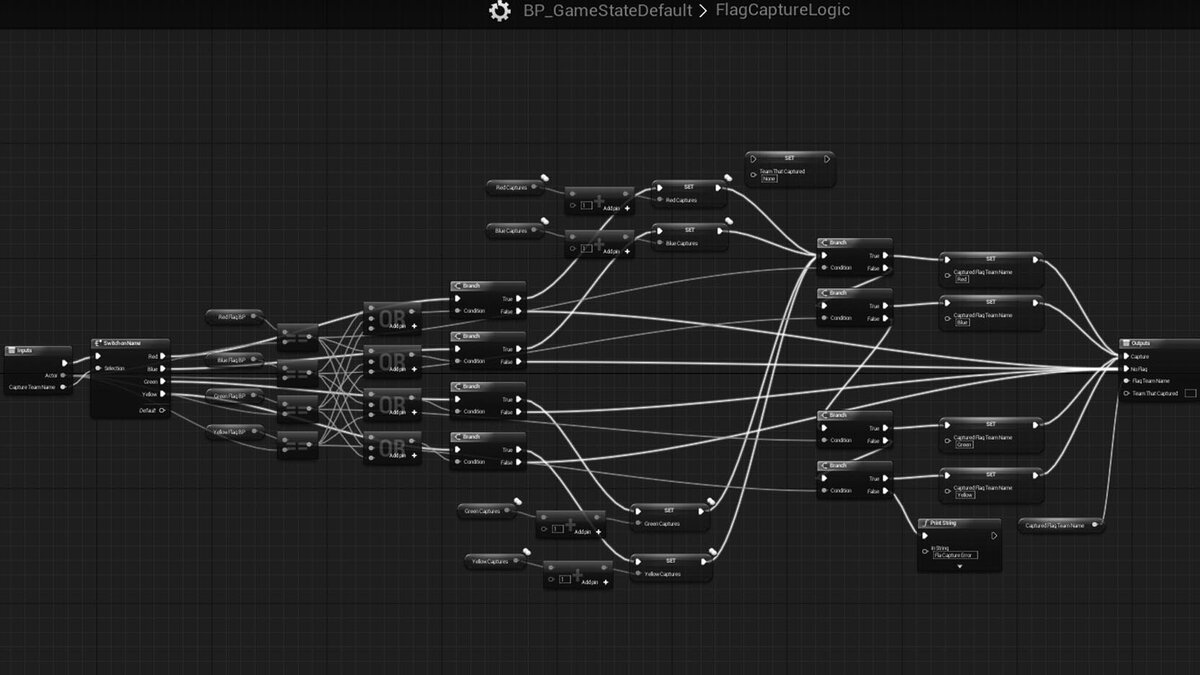Screen dimensions: 1200x675
Task: Select the SET Yellow Captures node header
Action: [671, 560]
